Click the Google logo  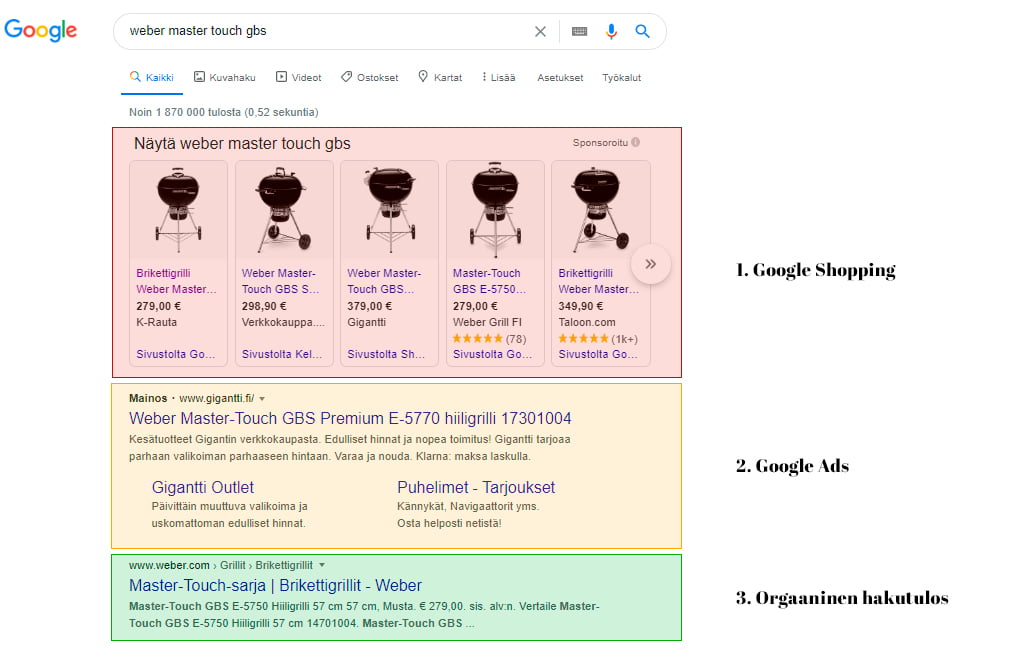40,31
